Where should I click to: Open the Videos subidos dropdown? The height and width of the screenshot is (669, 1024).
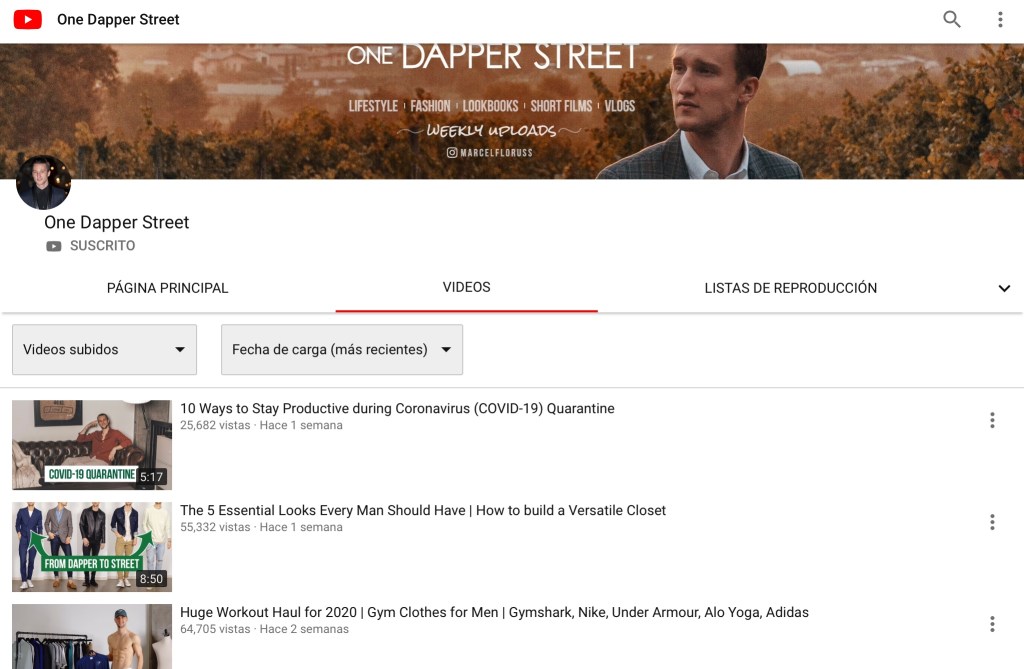(104, 350)
